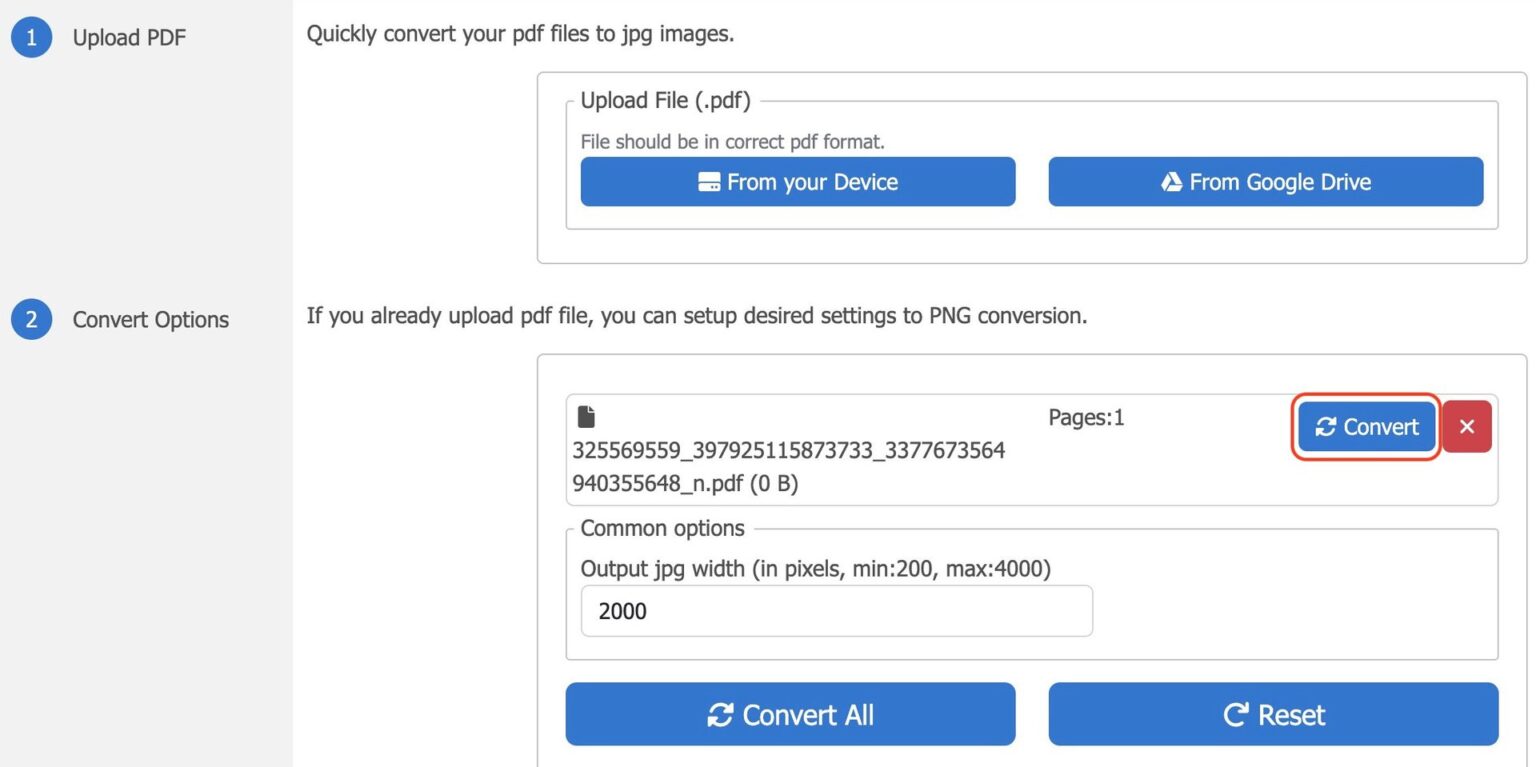Click the circular arrow icon on Reset
The width and height of the screenshot is (1536, 767).
point(1236,715)
